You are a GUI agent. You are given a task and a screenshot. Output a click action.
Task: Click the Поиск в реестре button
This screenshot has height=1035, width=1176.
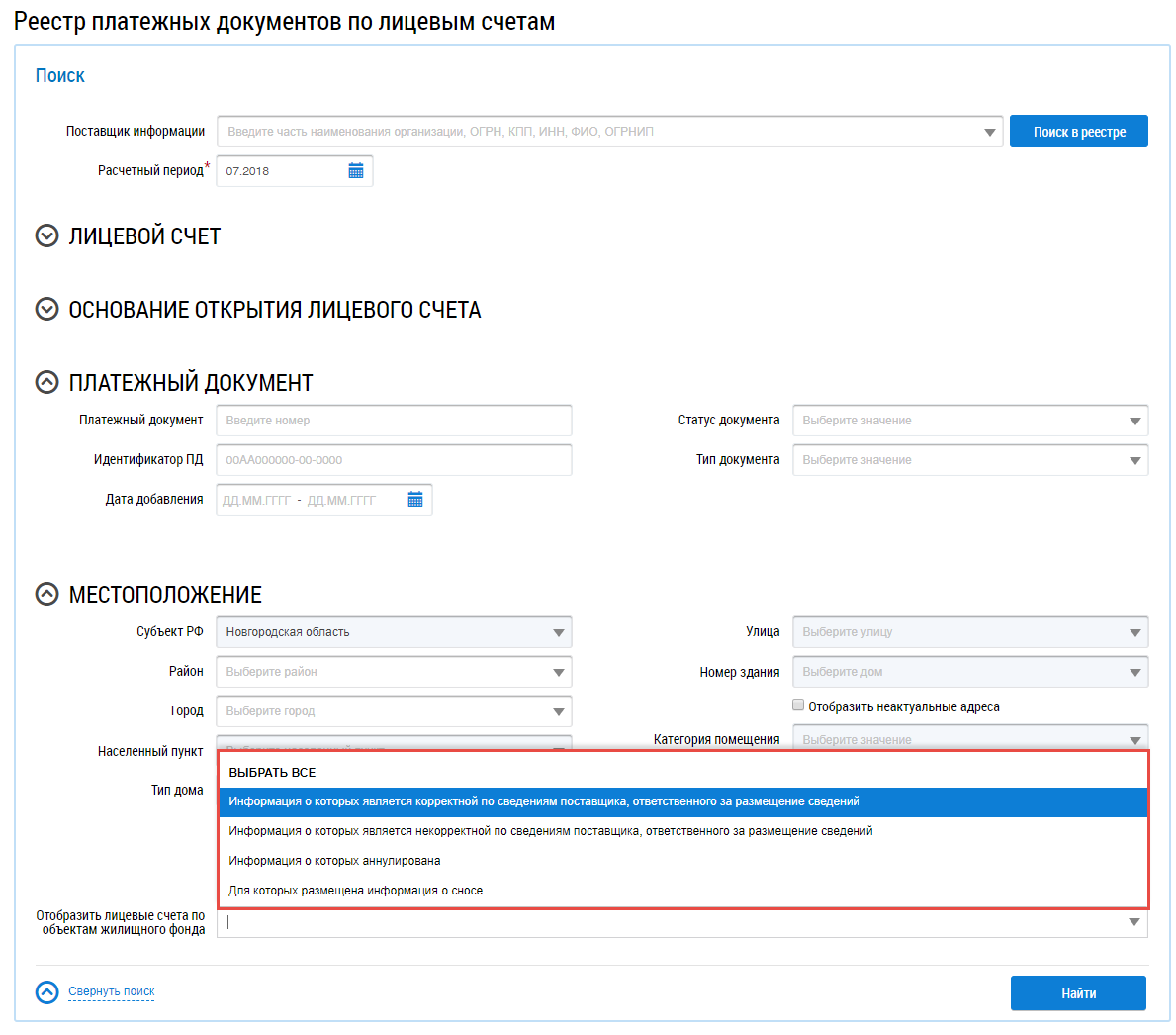(1078, 132)
